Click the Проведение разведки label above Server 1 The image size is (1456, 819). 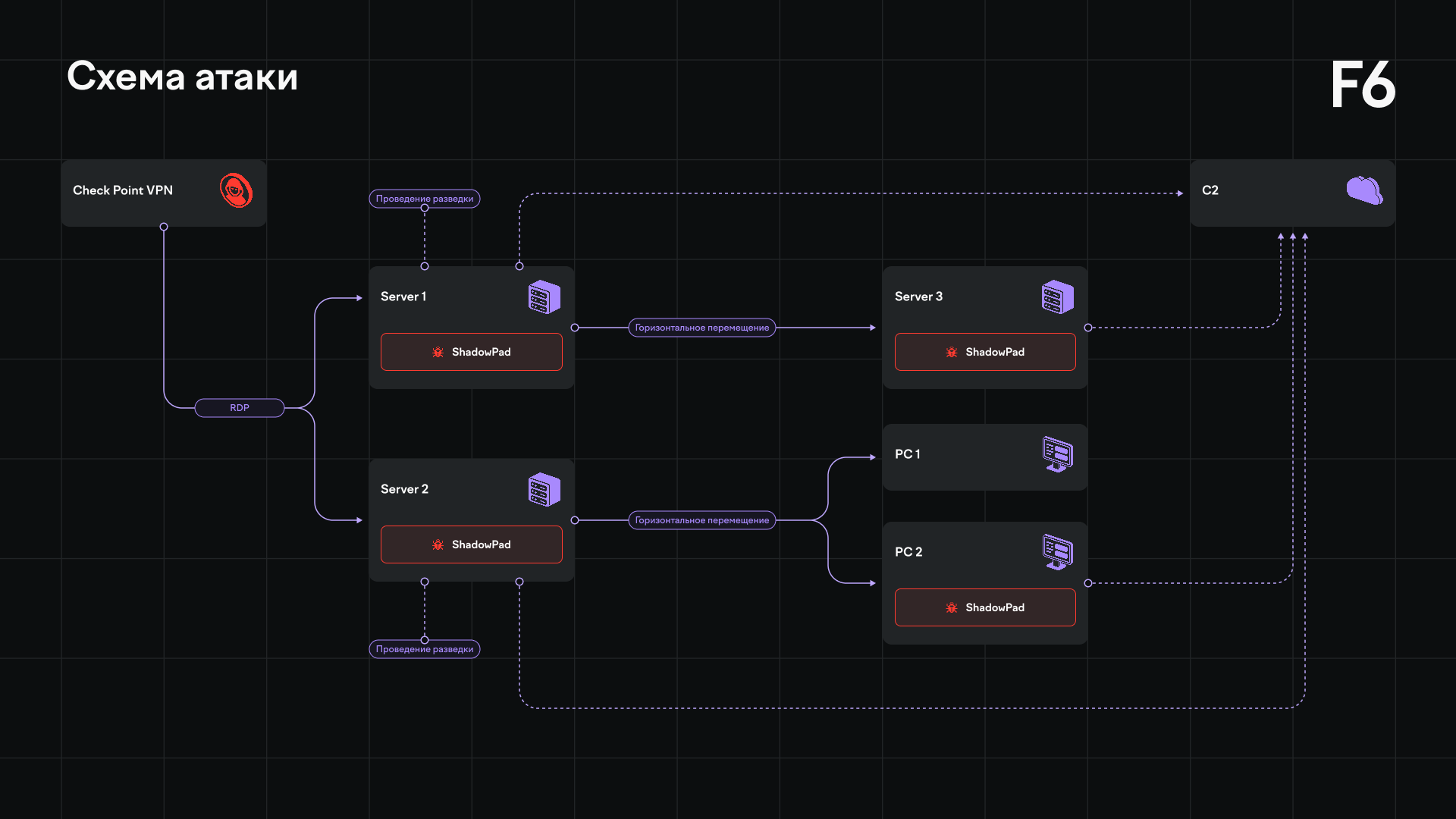click(x=425, y=199)
